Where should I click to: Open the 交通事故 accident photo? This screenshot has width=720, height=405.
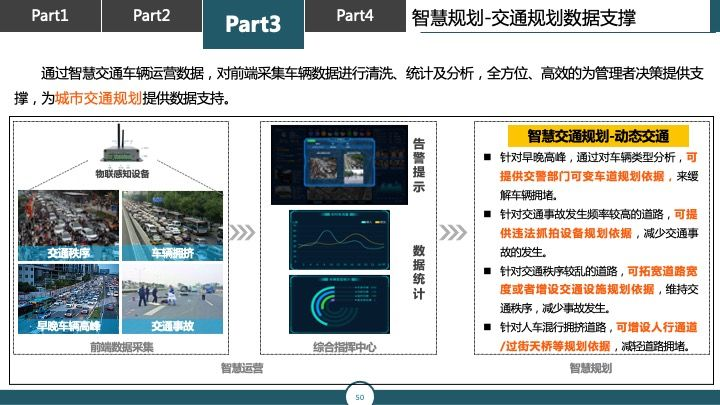tap(172, 298)
